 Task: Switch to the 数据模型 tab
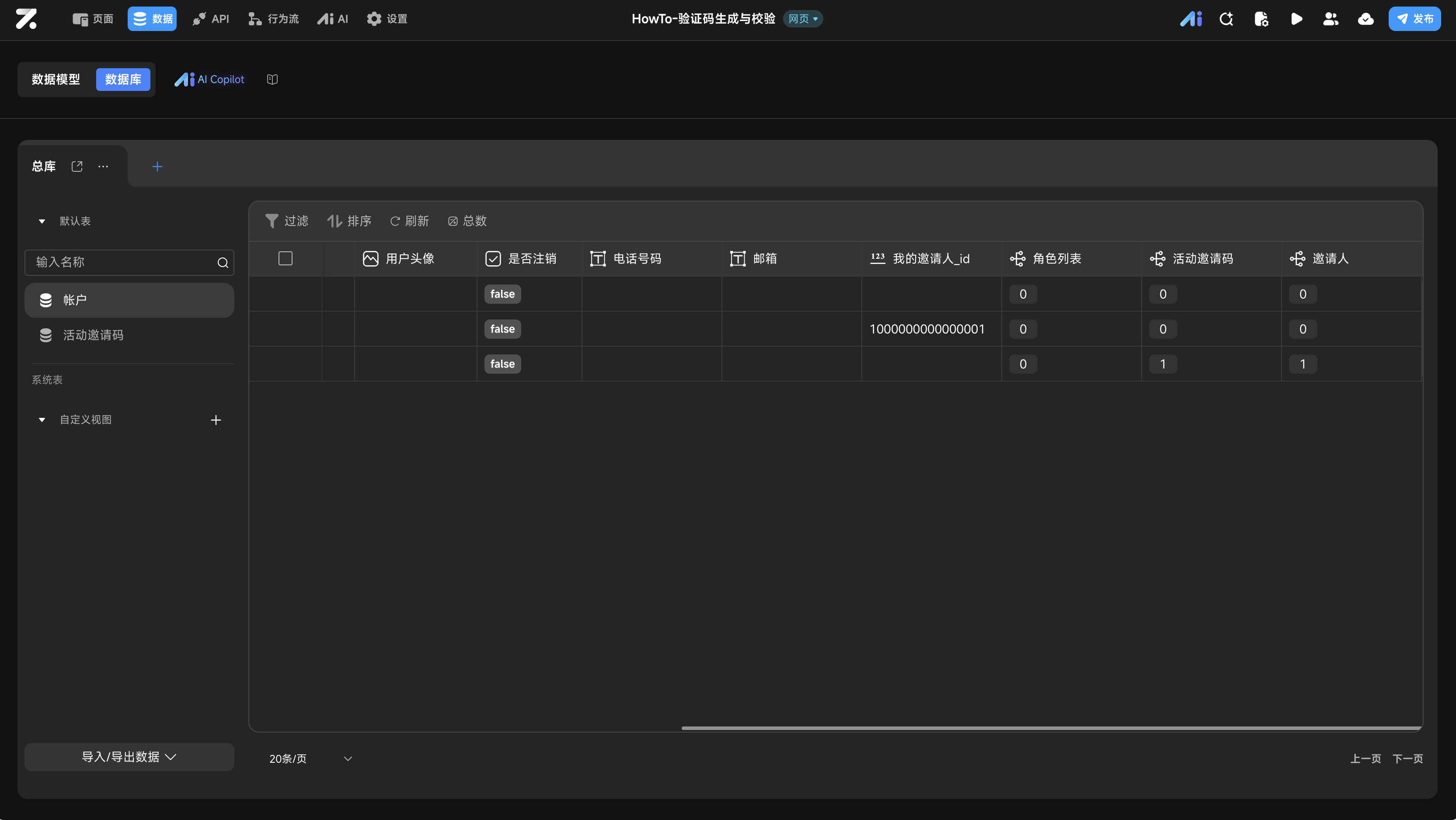[56, 80]
